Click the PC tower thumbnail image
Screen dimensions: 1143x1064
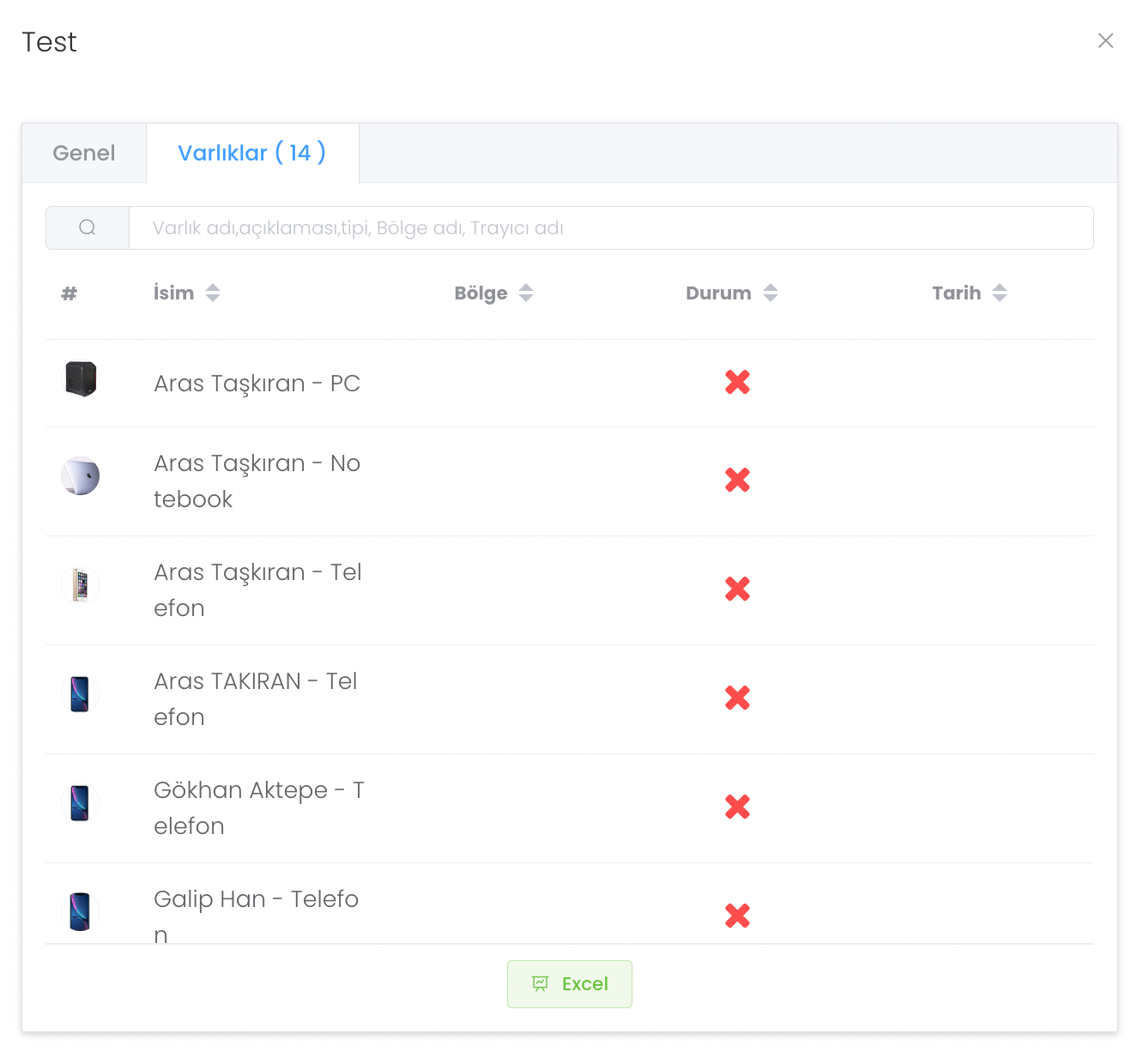click(81, 379)
